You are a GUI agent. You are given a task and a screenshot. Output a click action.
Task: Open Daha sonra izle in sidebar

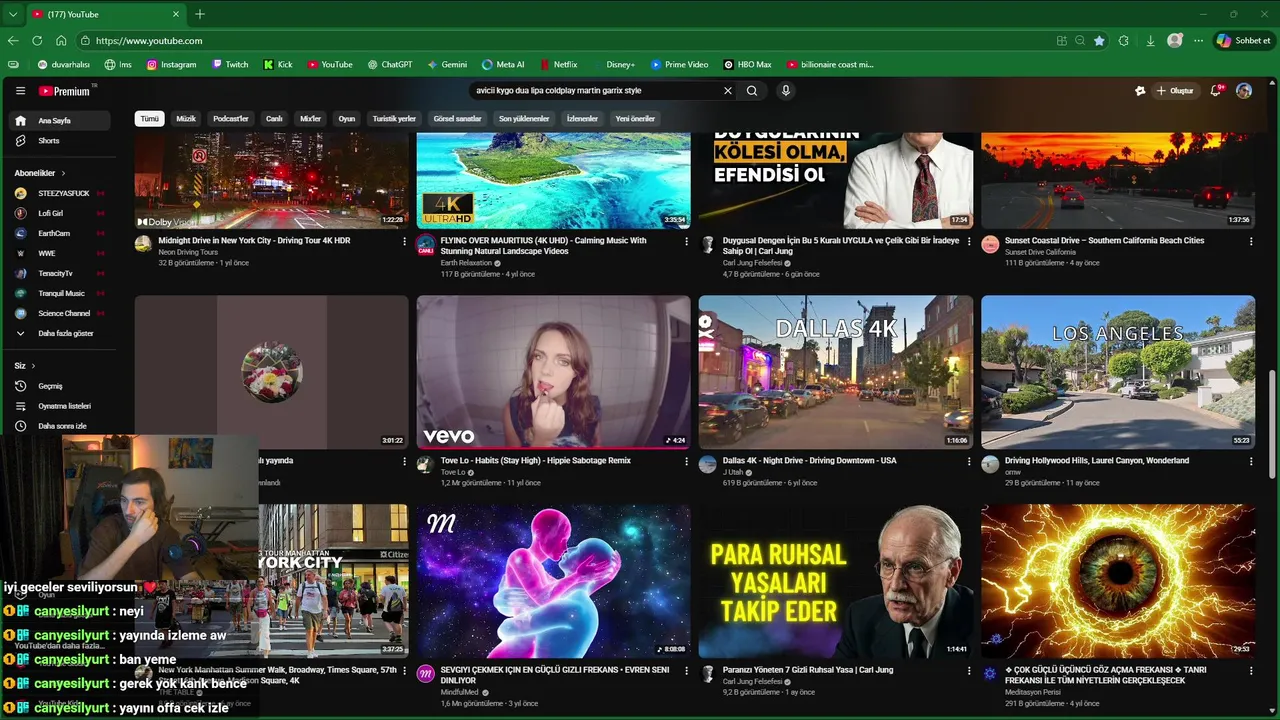(58, 426)
